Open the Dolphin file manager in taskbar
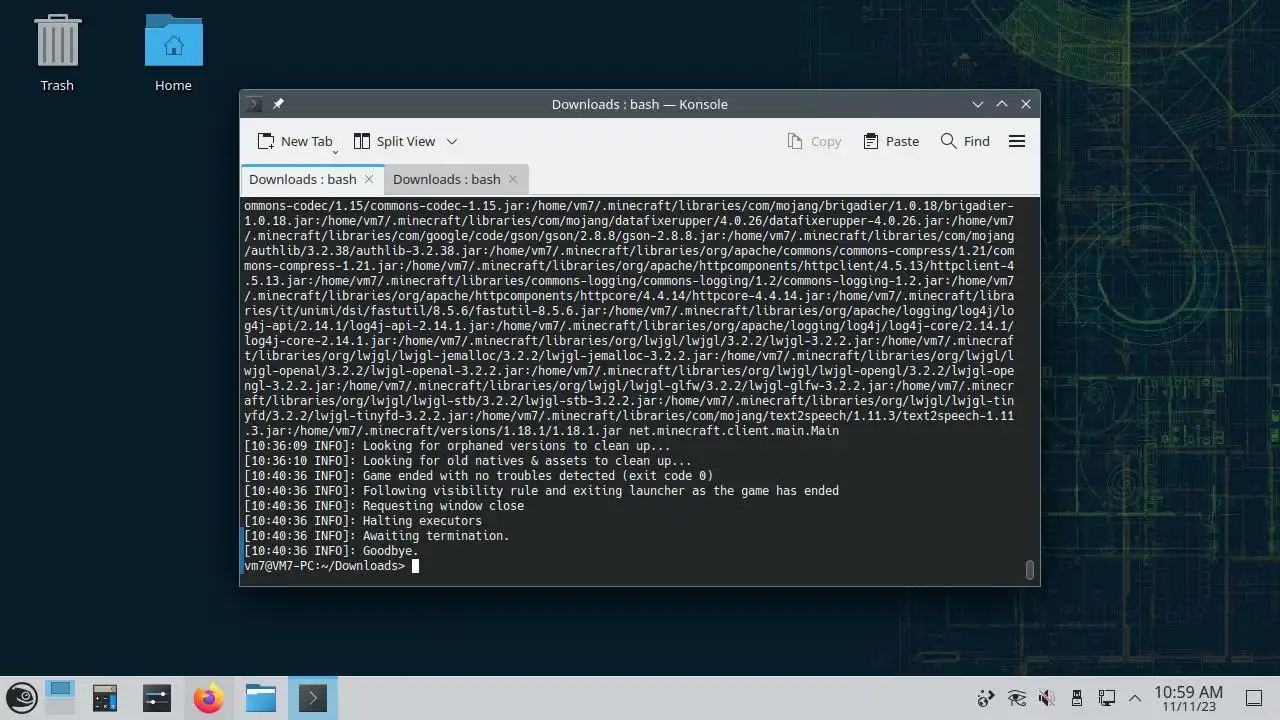Image resolution: width=1280 pixels, height=720 pixels. (261, 698)
